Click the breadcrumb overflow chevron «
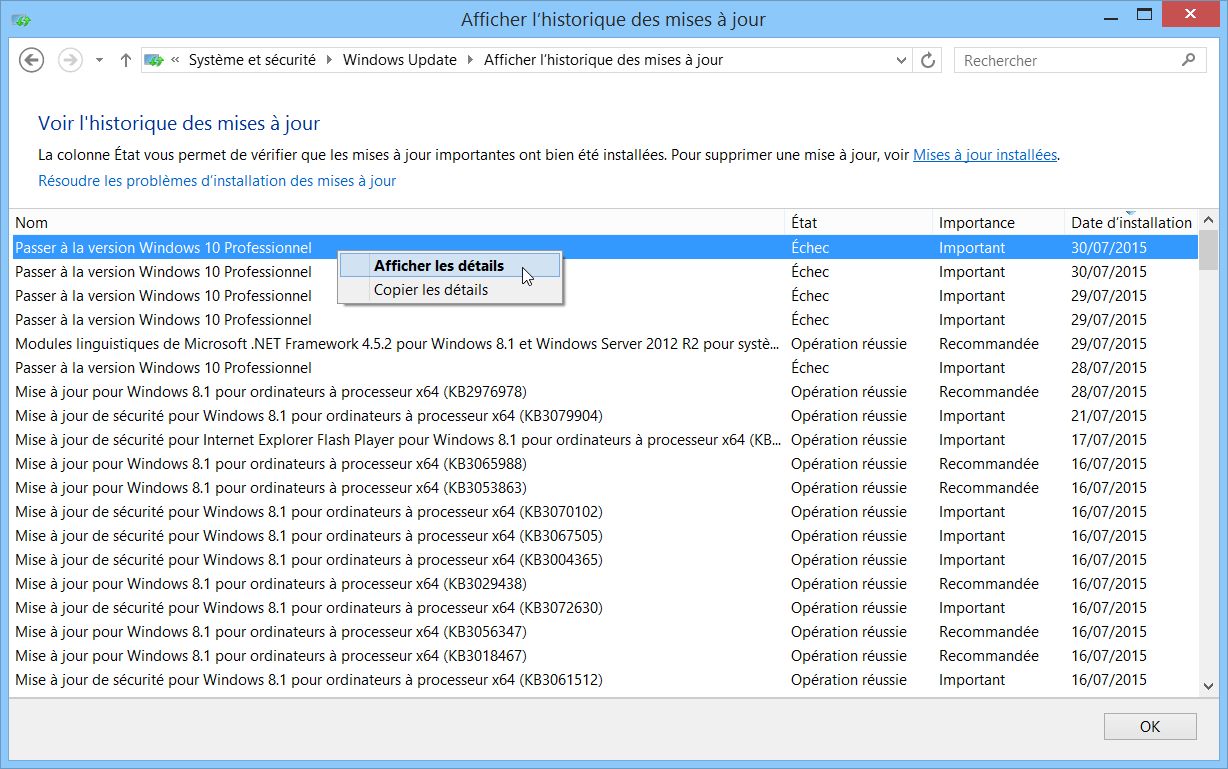 (x=176, y=60)
